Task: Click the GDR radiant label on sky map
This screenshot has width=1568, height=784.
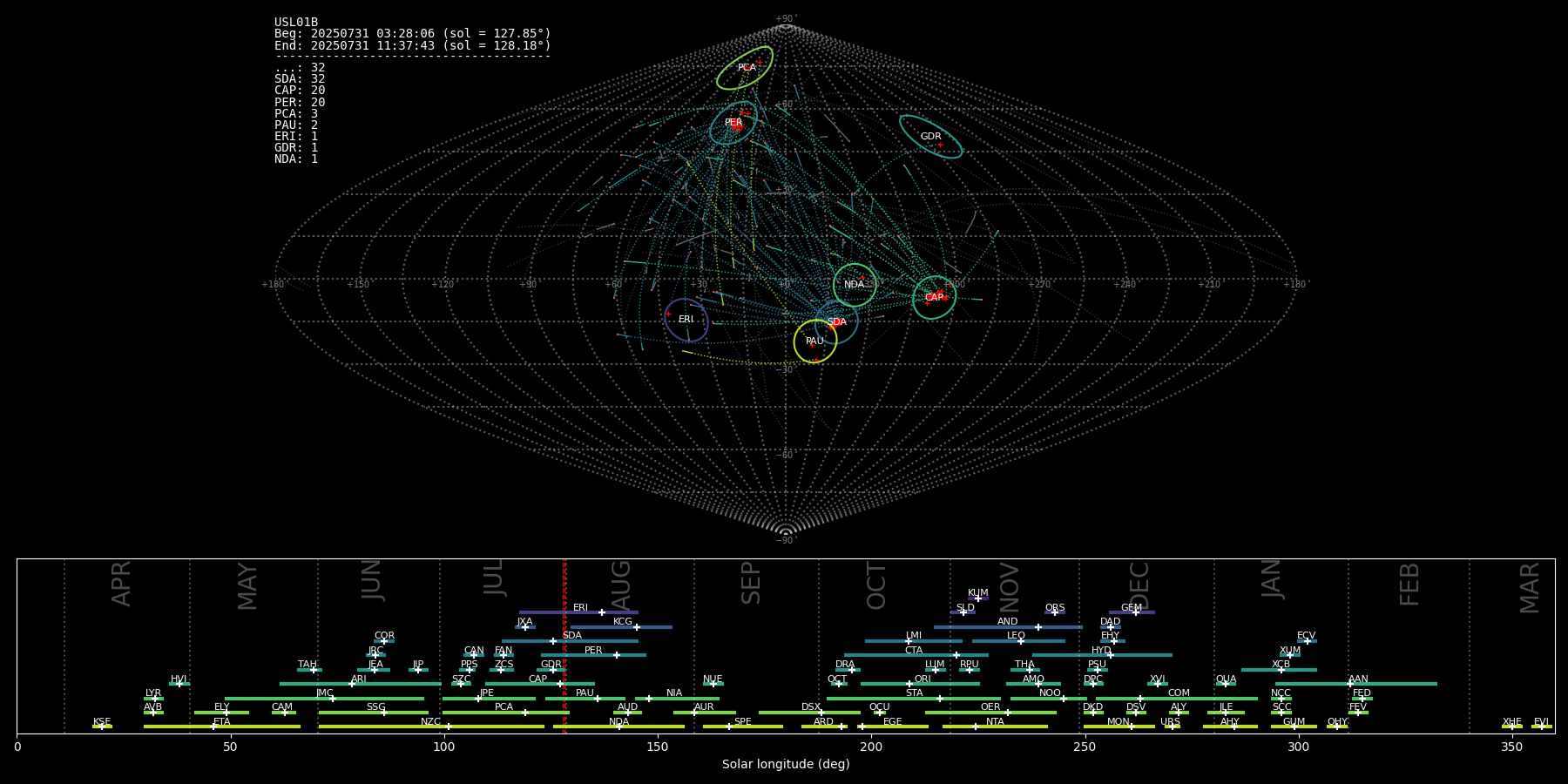Action: tap(931, 137)
